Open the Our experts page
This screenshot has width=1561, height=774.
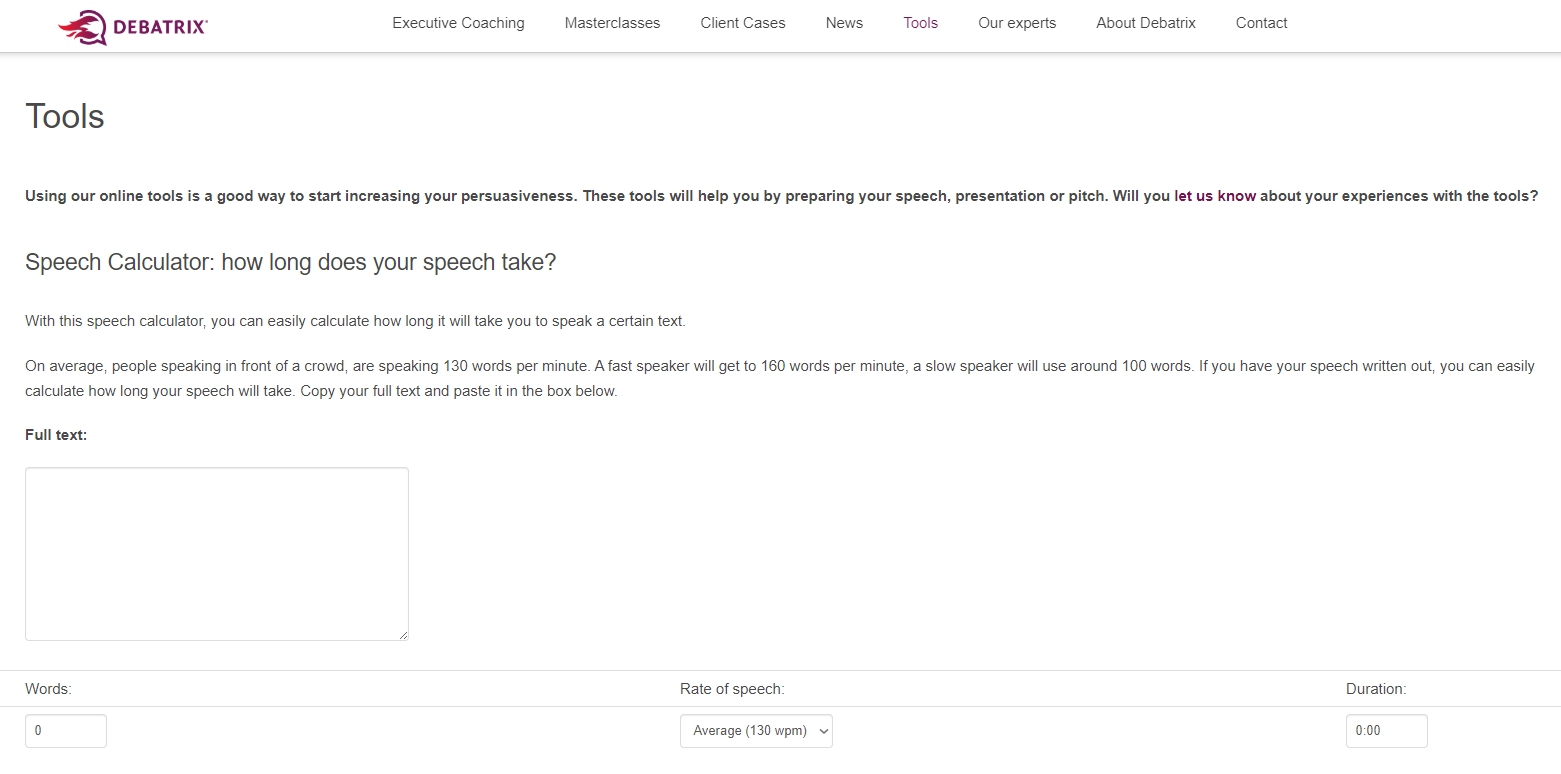click(1017, 23)
